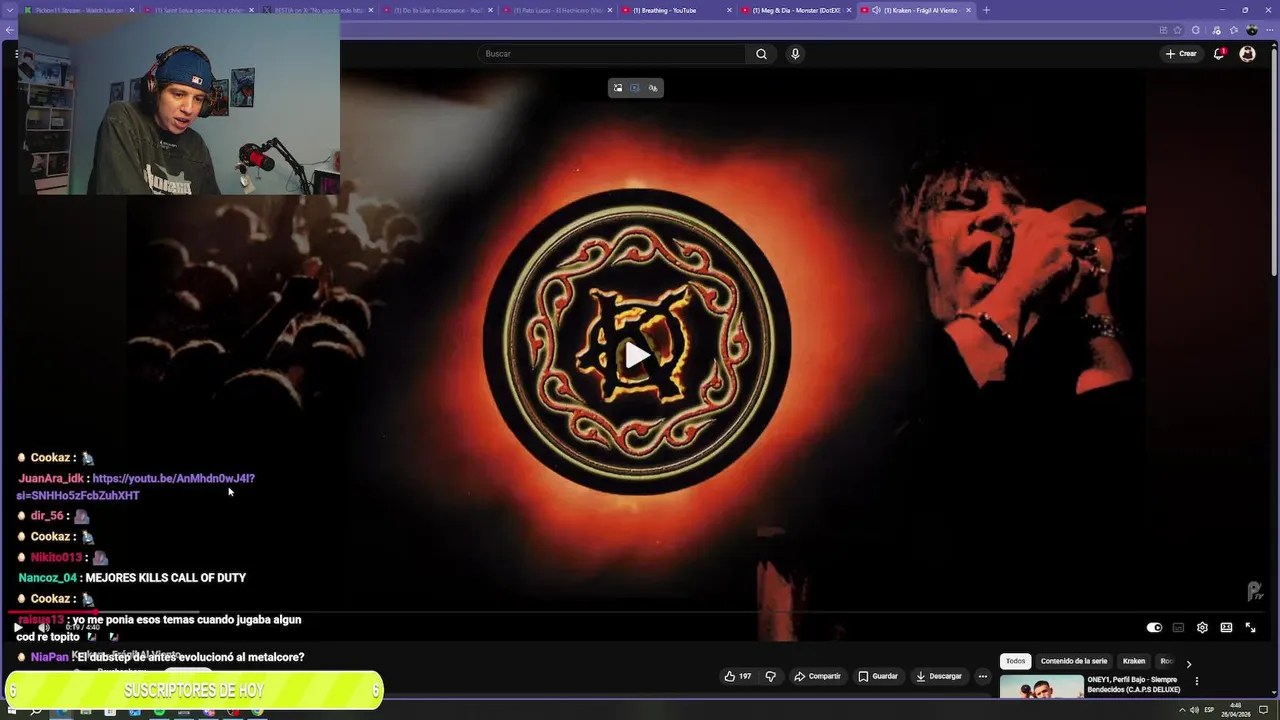Image resolution: width=1280 pixels, height=720 pixels.
Task: Open options for ONEY1 Perfil Bajo video
Action: click(1196, 682)
